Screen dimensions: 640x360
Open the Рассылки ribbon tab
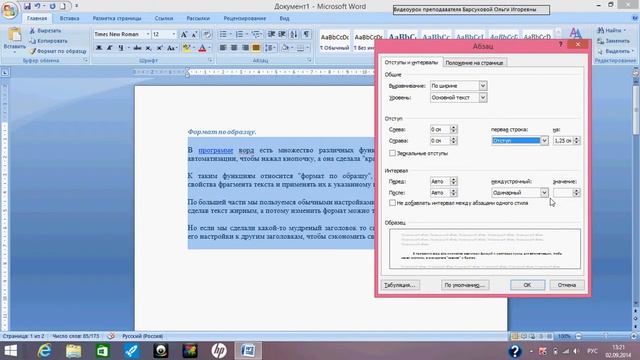tap(198, 18)
